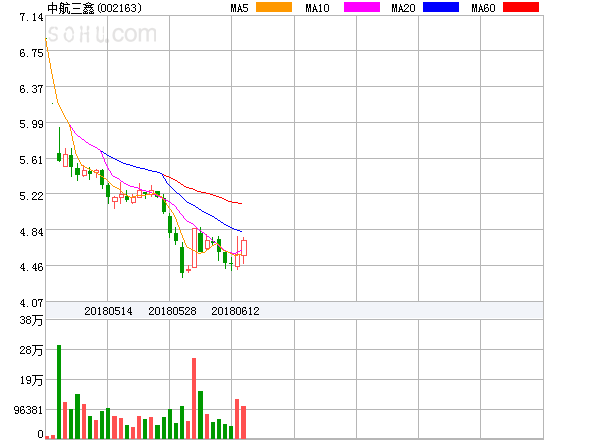Image resolution: width=600 pixels, height=440 pixels.
Task: Click the 20180612 date label
Action: pyautogui.click(x=235, y=311)
